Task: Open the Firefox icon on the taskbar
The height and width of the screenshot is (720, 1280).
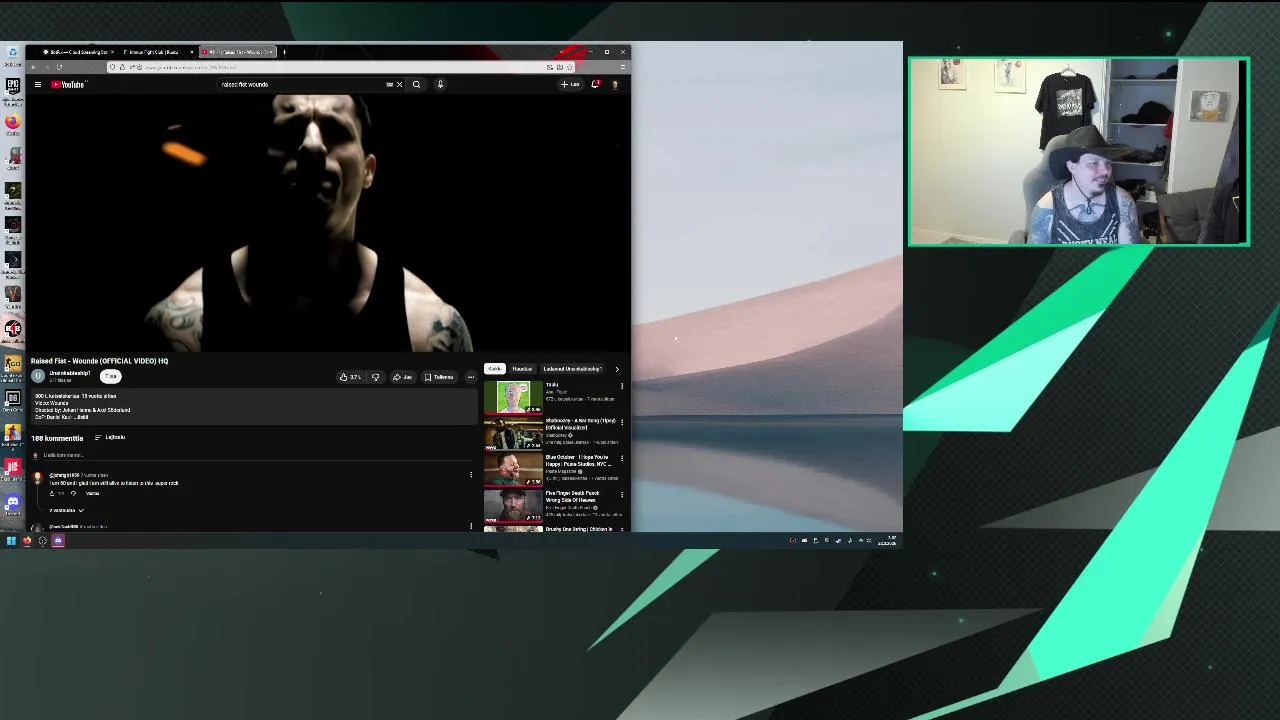Action: [x=27, y=541]
